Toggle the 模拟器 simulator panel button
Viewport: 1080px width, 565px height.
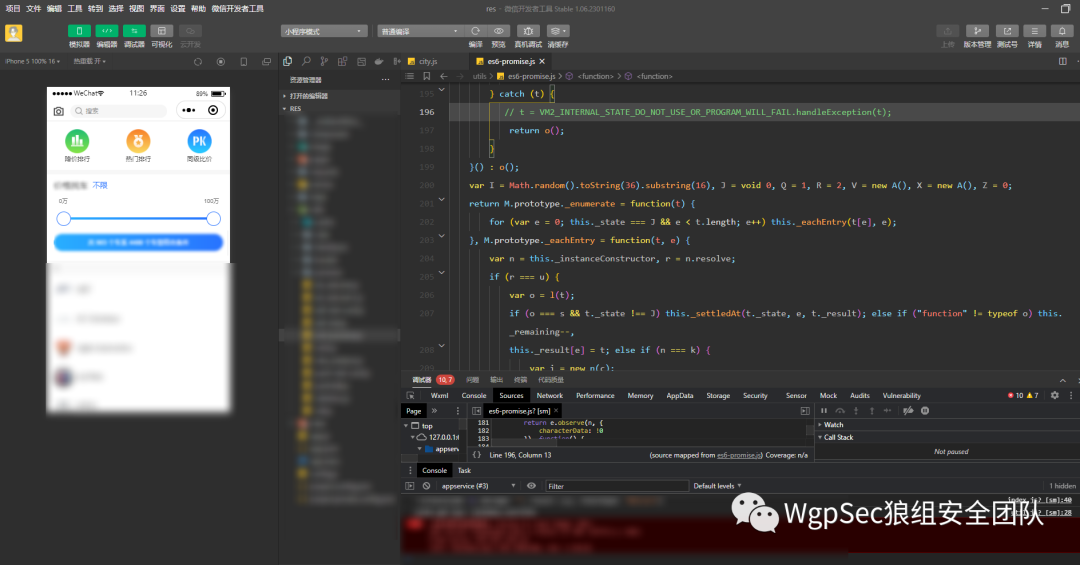coord(79,31)
